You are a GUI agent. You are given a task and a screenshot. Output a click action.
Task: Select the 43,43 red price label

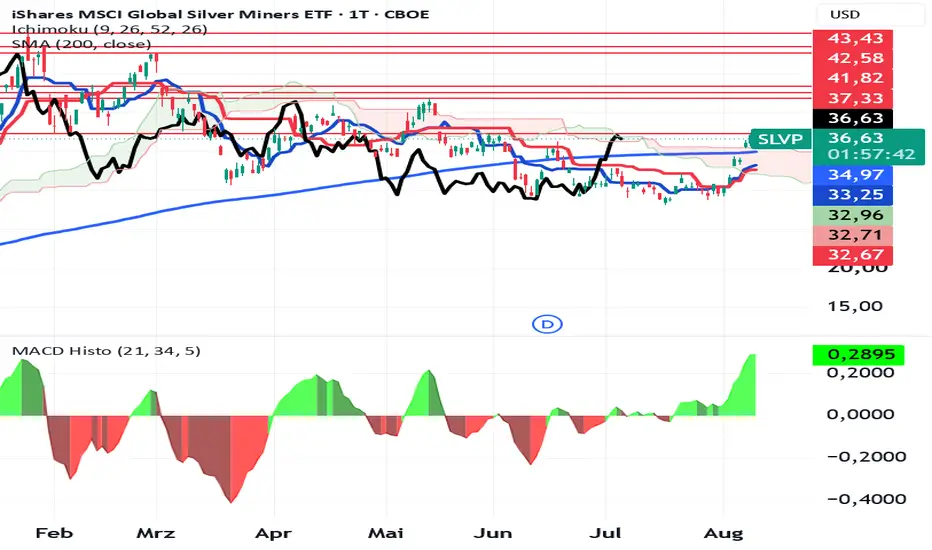pos(852,38)
